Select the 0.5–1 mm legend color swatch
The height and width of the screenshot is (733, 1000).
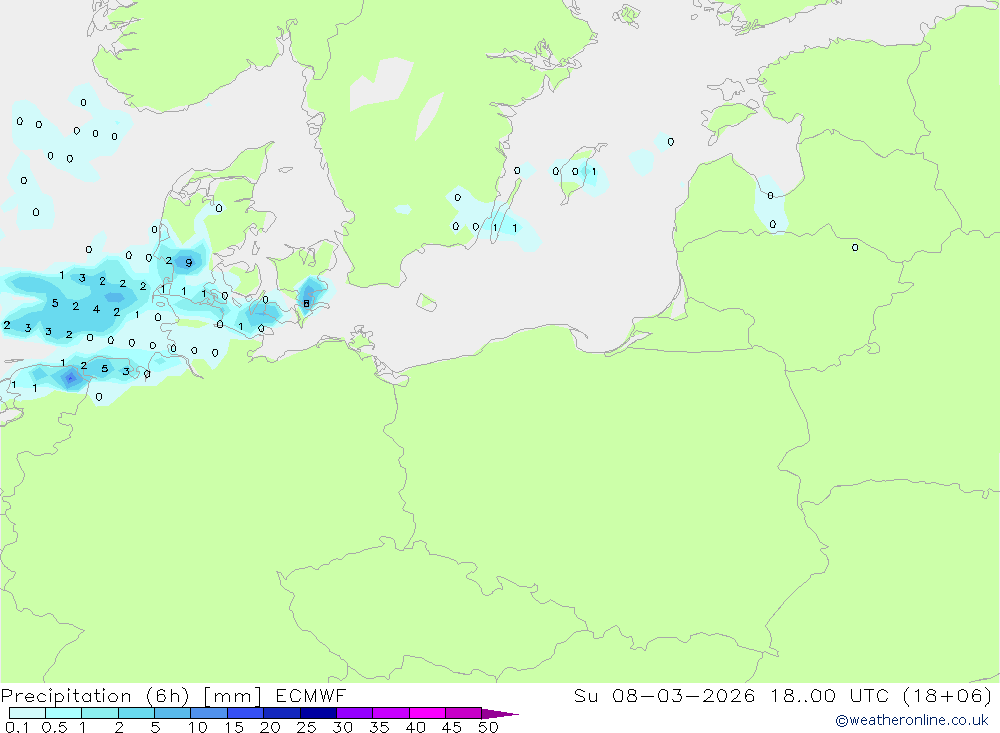coord(64,713)
